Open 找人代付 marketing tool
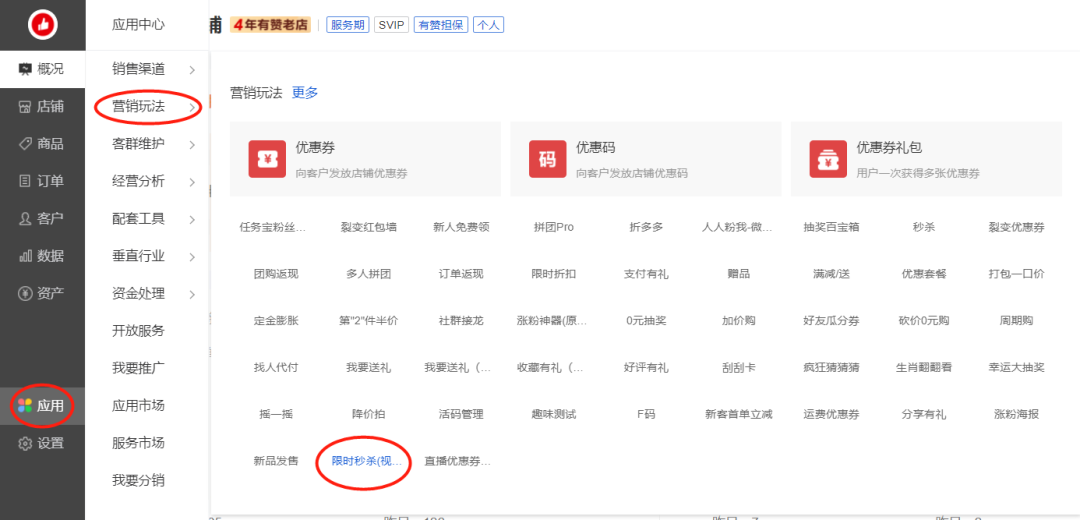This screenshot has width=1080, height=520. (x=276, y=368)
